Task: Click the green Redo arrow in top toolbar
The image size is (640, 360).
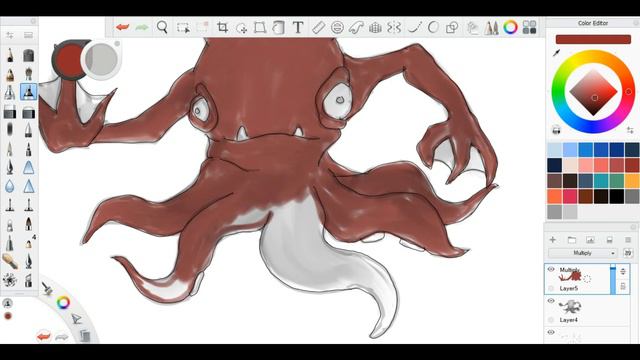Action: pos(142,27)
